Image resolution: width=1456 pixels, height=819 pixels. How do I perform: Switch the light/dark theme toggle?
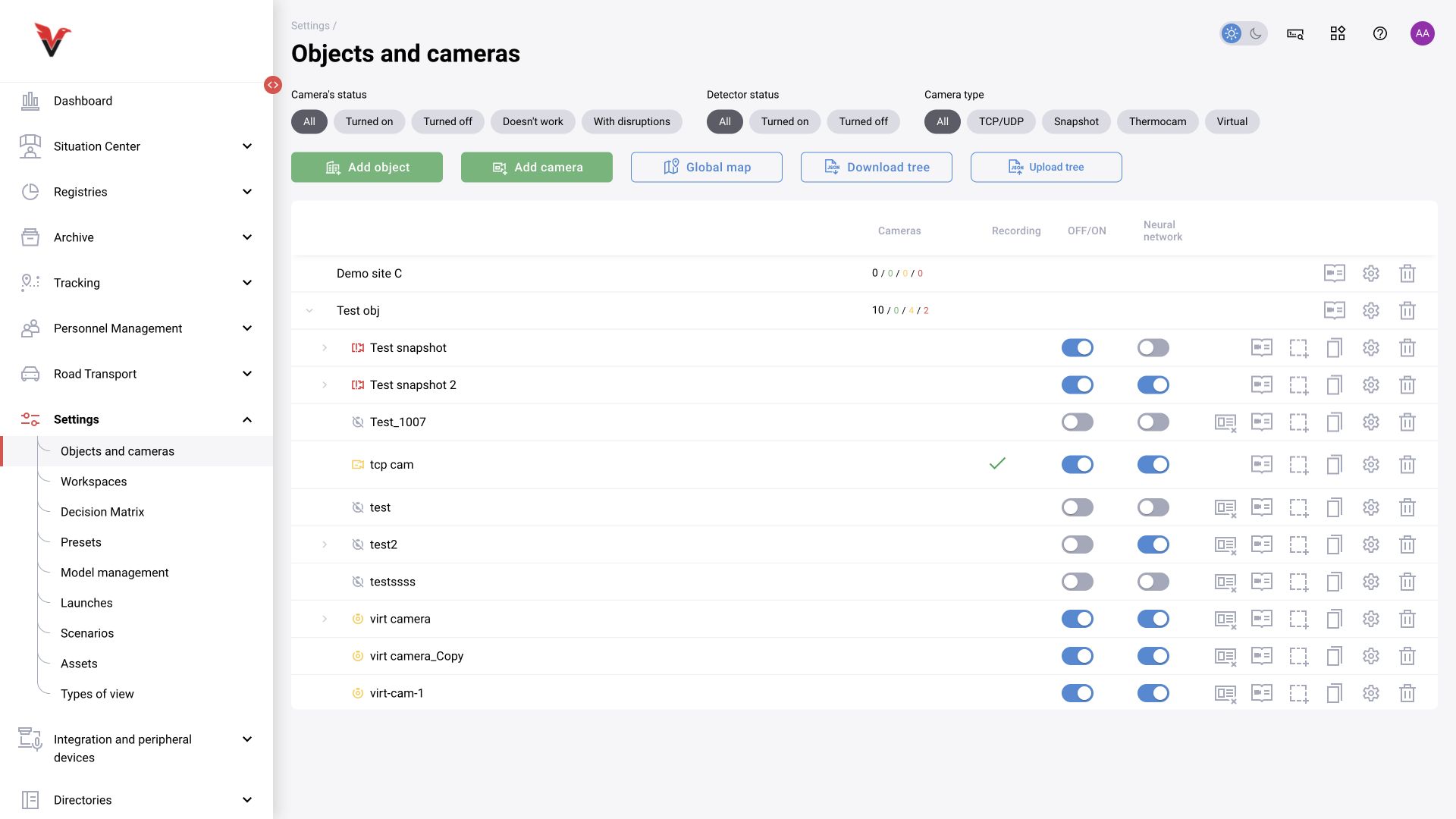tap(1244, 33)
